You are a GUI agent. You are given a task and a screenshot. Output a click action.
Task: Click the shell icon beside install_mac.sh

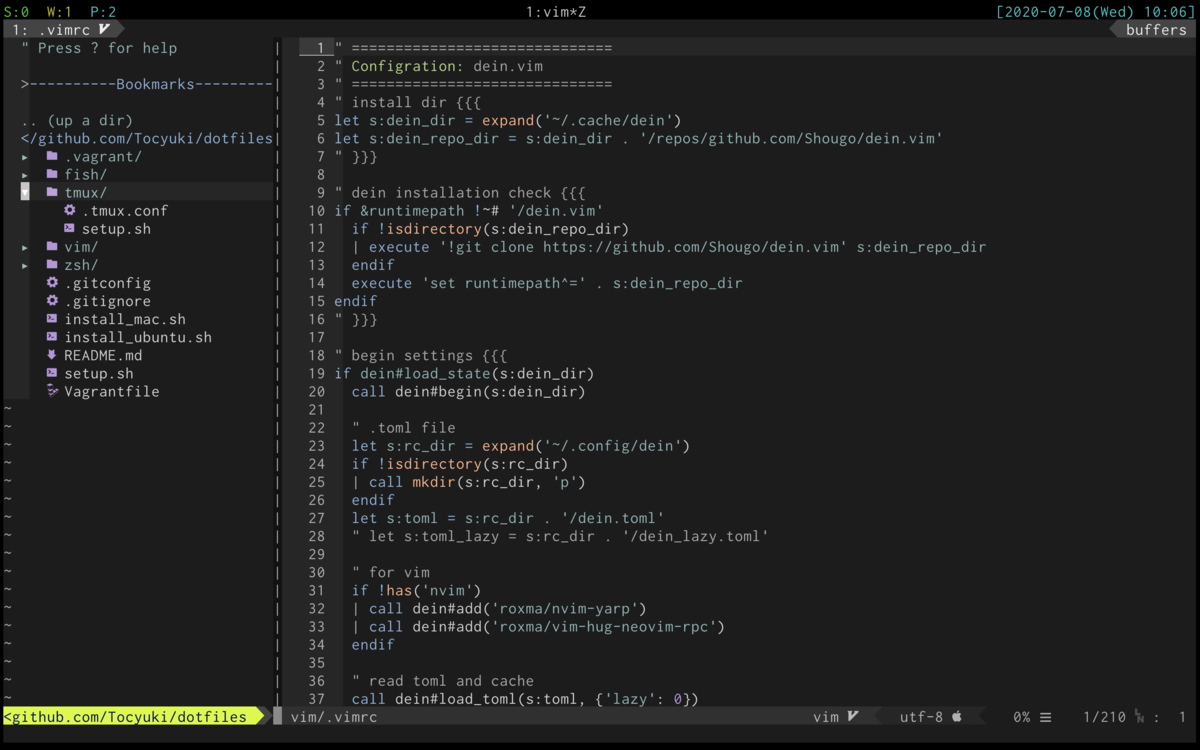[x=52, y=319]
